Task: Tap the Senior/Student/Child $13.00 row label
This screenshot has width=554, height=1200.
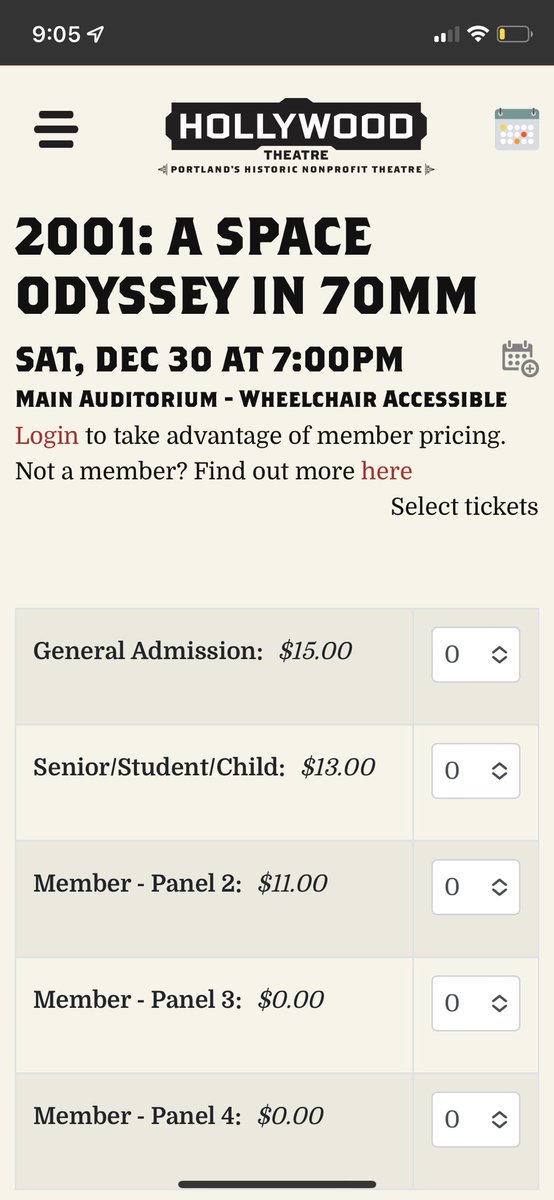Action: 204,767
